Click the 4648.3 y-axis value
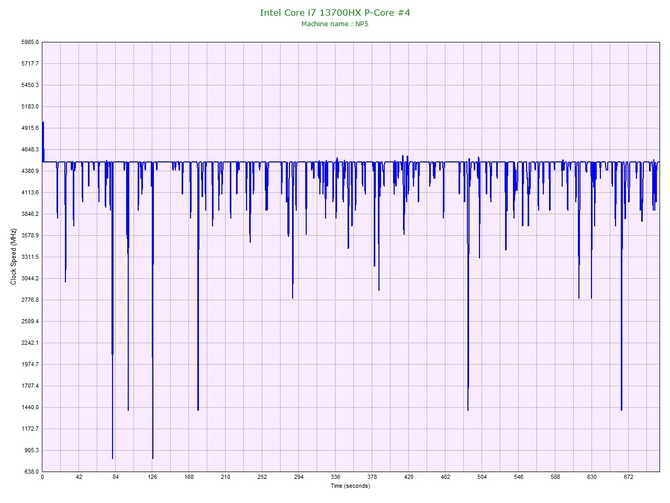The image size is (670, 503). pos(30,150)
